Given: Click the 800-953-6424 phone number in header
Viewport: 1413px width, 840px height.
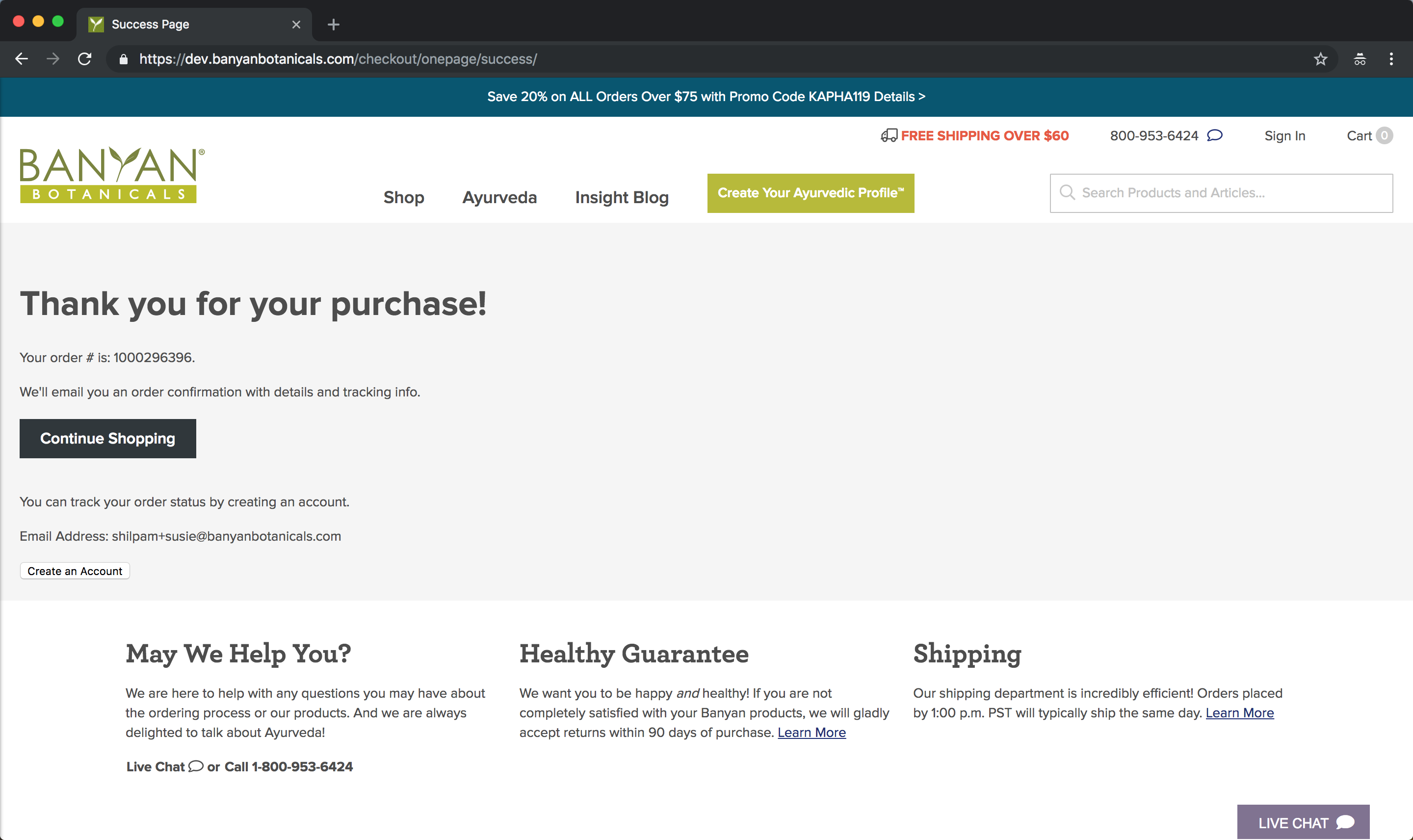Looking at the screenshot, I should click(1154, 136).
